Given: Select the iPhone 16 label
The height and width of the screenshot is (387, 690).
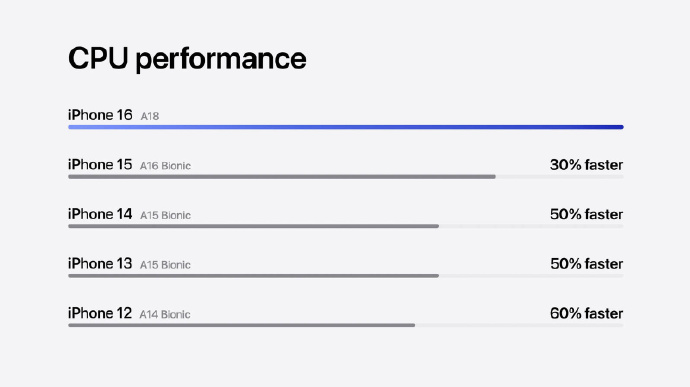Looking at the screenshot, I should pos(100,115).
